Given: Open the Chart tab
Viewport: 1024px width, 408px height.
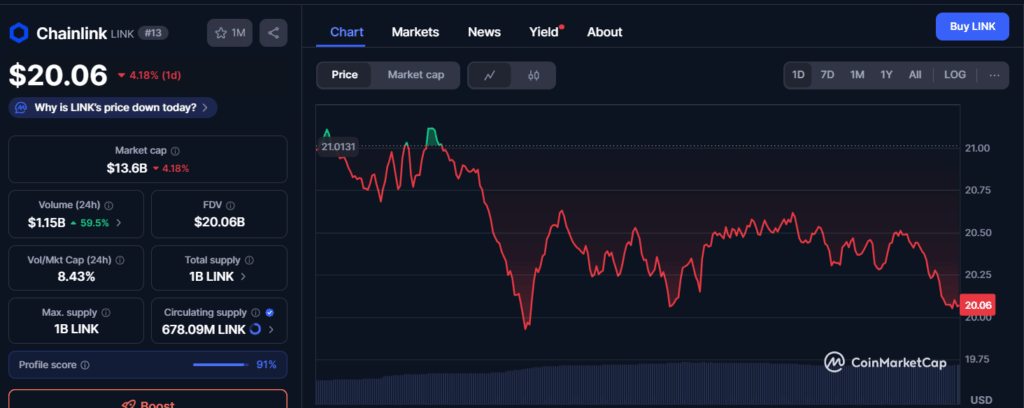Looking at the screenshot, I should pos(347,32).
